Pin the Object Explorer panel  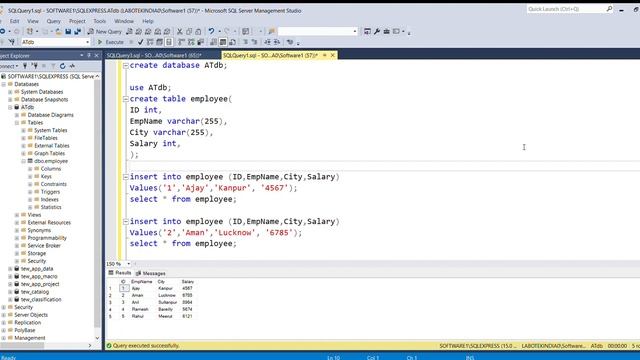pos(89,56)
